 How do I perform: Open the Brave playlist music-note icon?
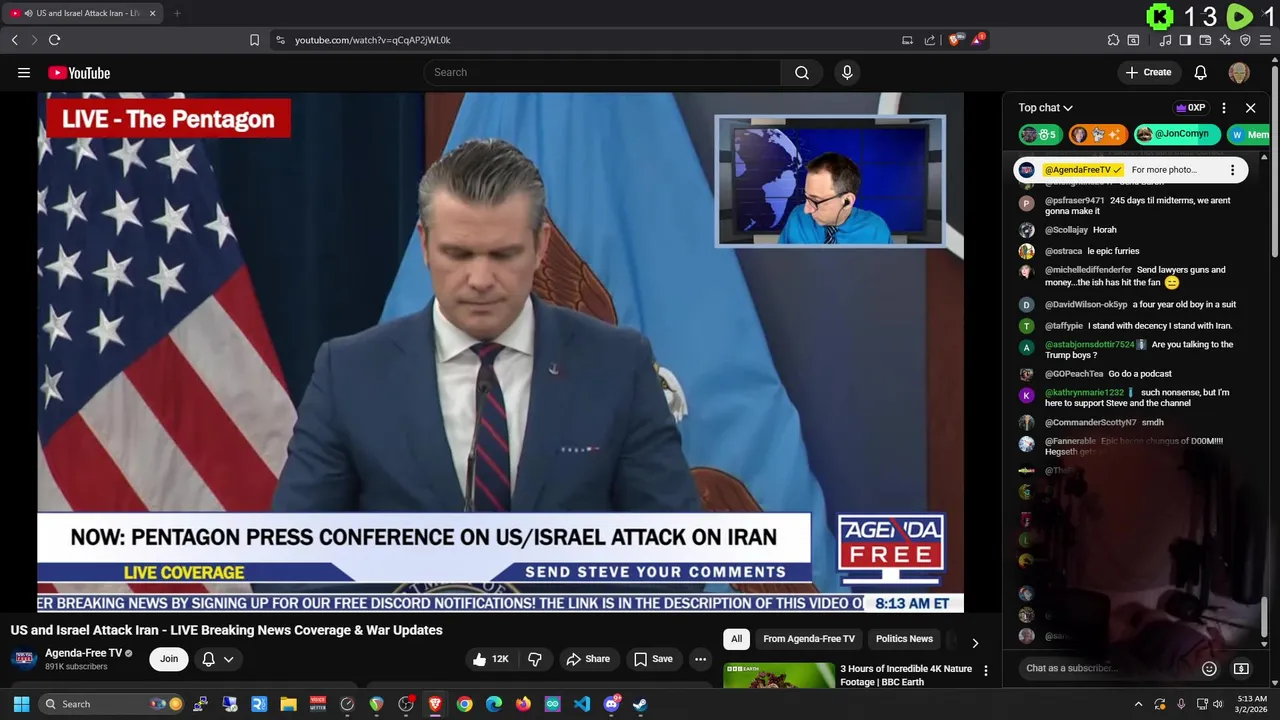pos(1165,40)
